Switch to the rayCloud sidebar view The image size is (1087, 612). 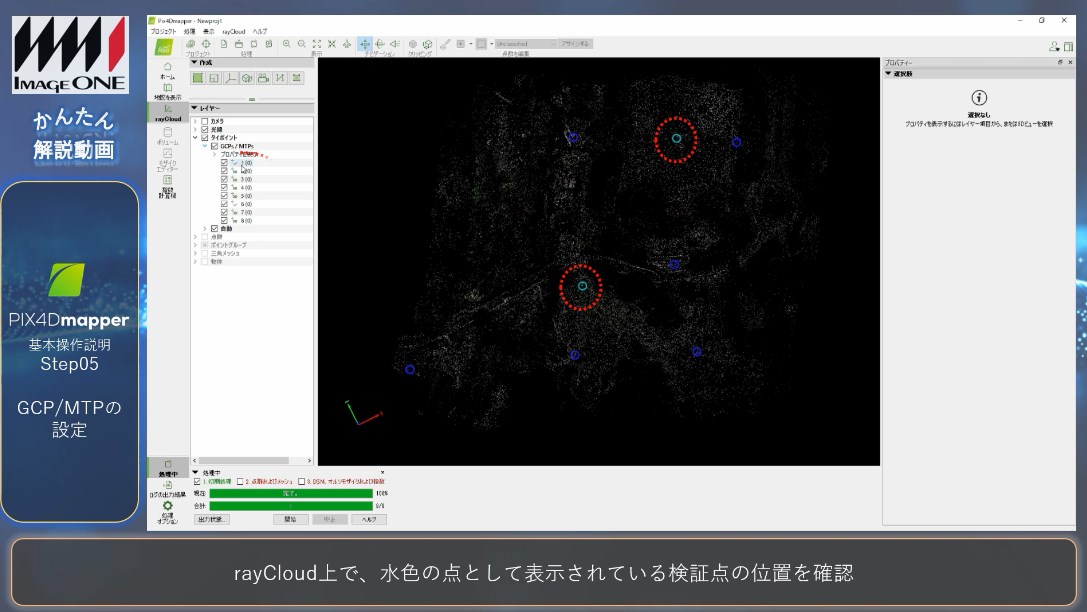(x=167, y=111)
